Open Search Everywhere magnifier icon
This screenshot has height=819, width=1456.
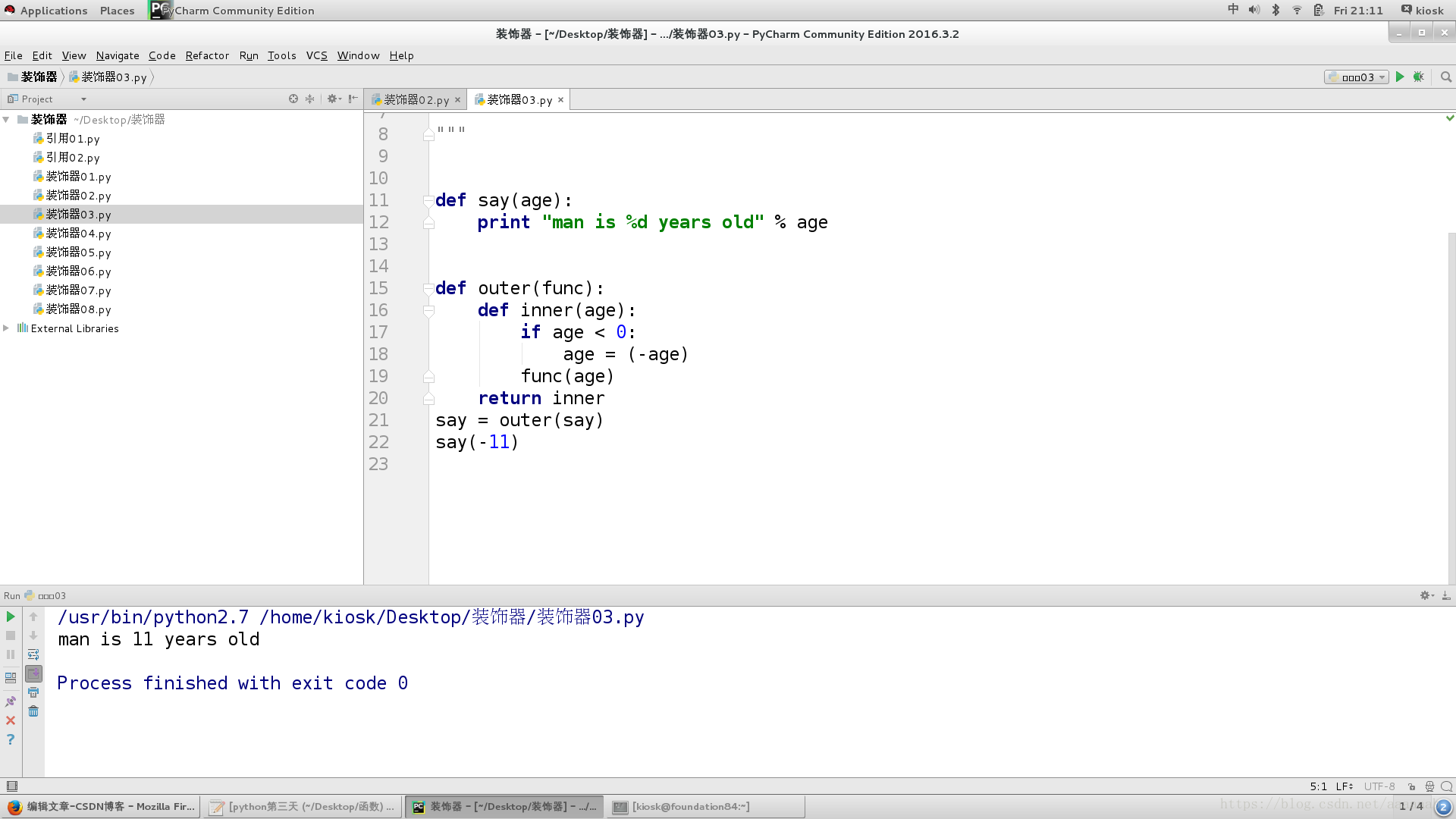click(x=1446, y=77)
